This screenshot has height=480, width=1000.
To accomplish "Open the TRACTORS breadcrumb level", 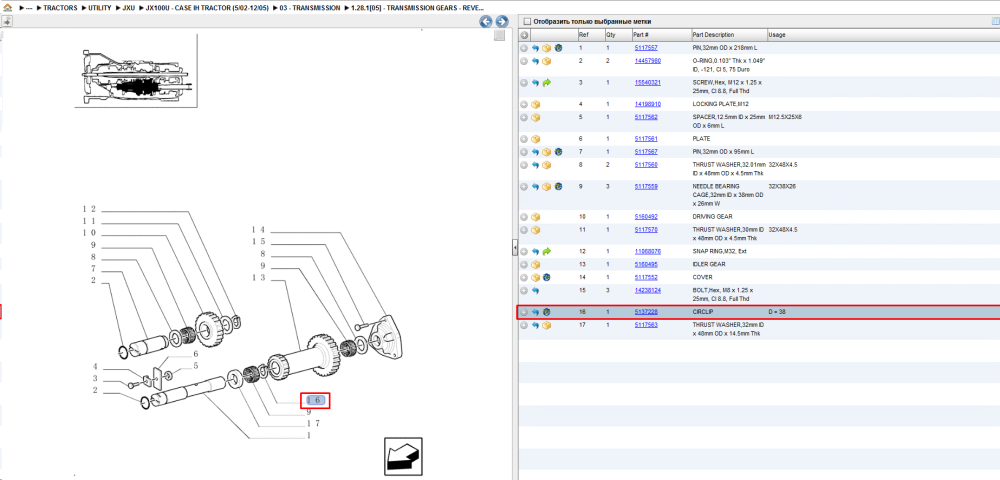I will pos(61,8).
